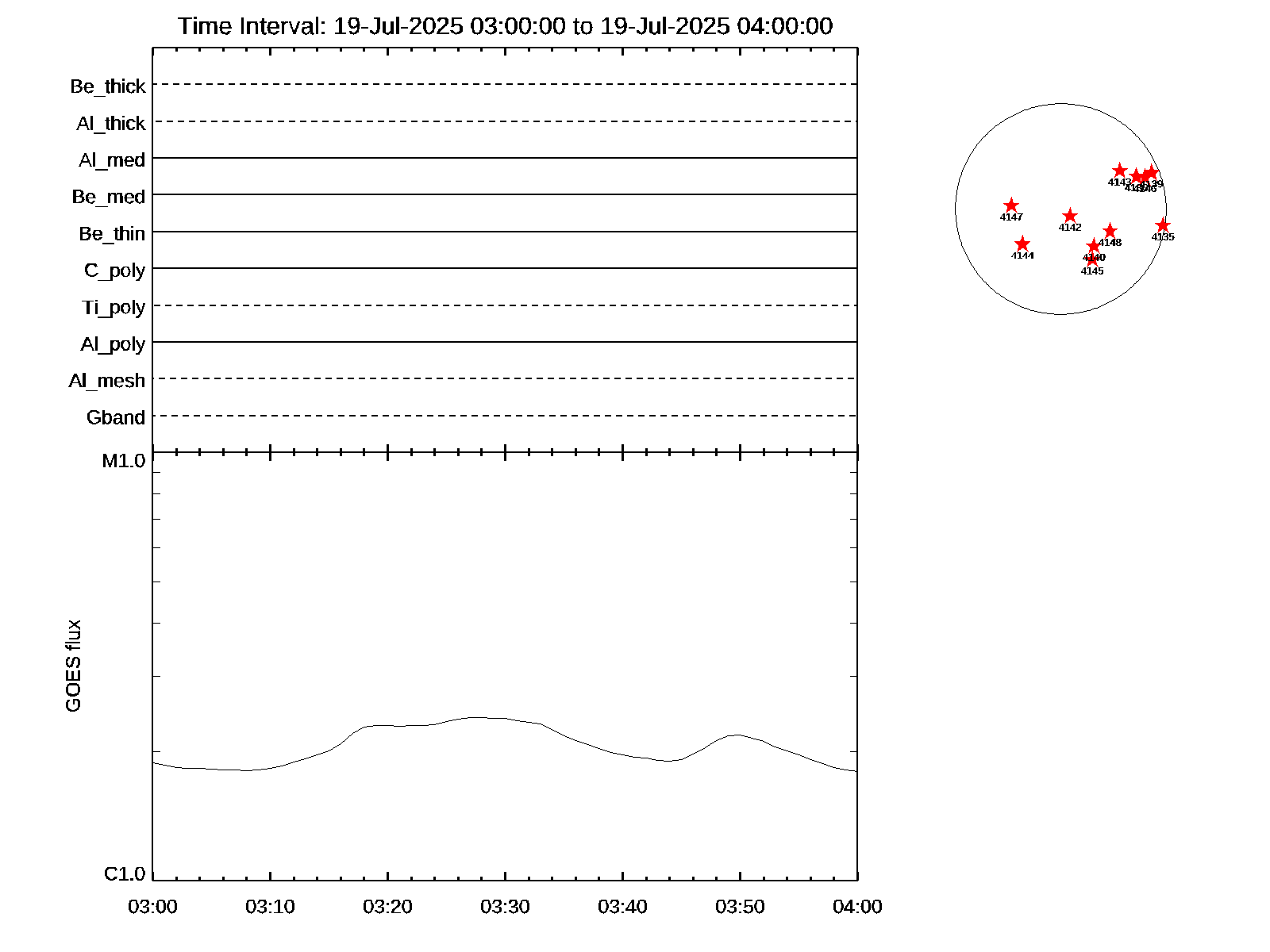This screenshot has width=1270, height=952.
Task: Click the red star for region 4147
Action: click(1011, 205)
